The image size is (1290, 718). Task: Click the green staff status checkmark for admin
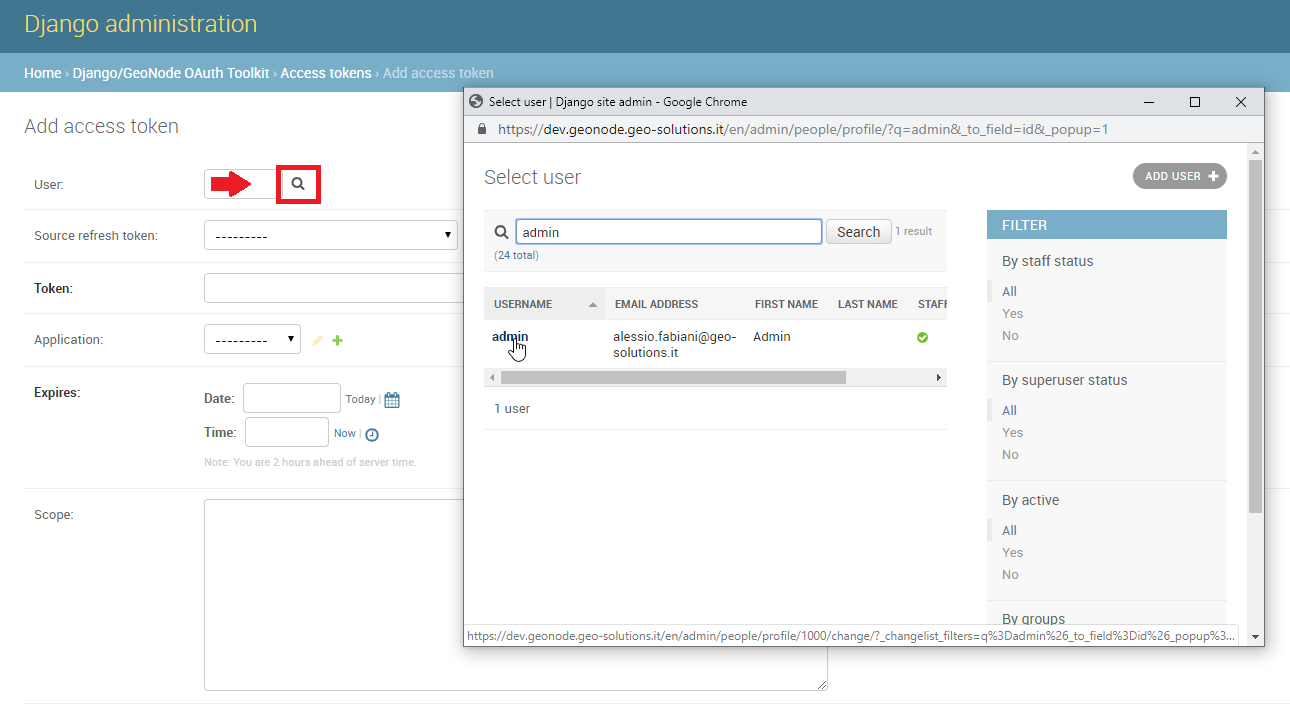click(x=922, y=338)
